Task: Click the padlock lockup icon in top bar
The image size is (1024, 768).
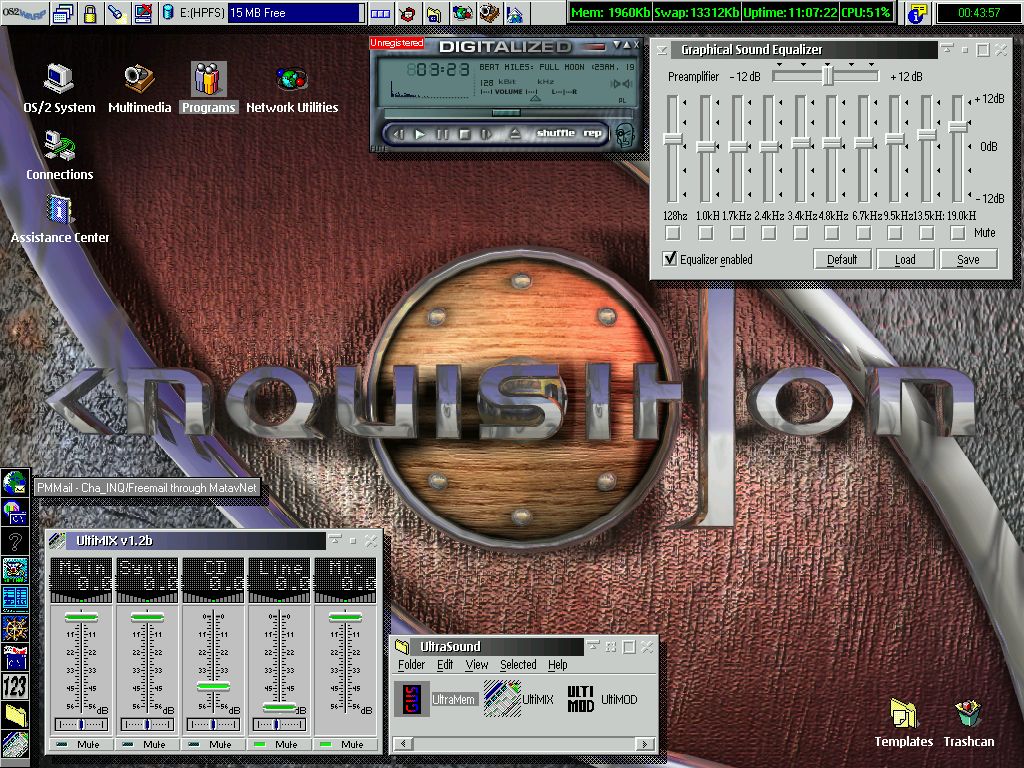Action: pyautogui.click(x=89, y=13)
